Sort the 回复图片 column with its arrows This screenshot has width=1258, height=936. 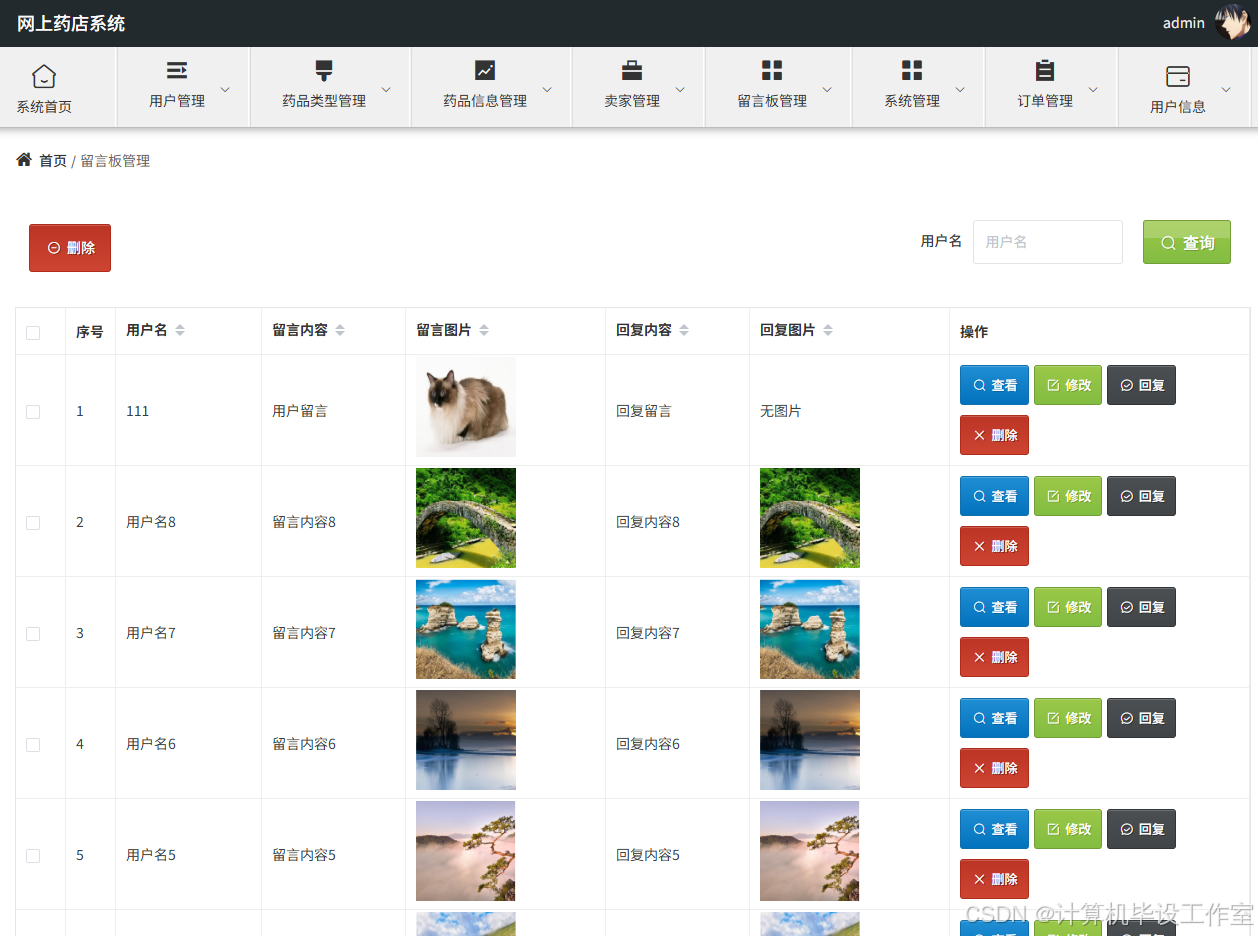[828, 330]
